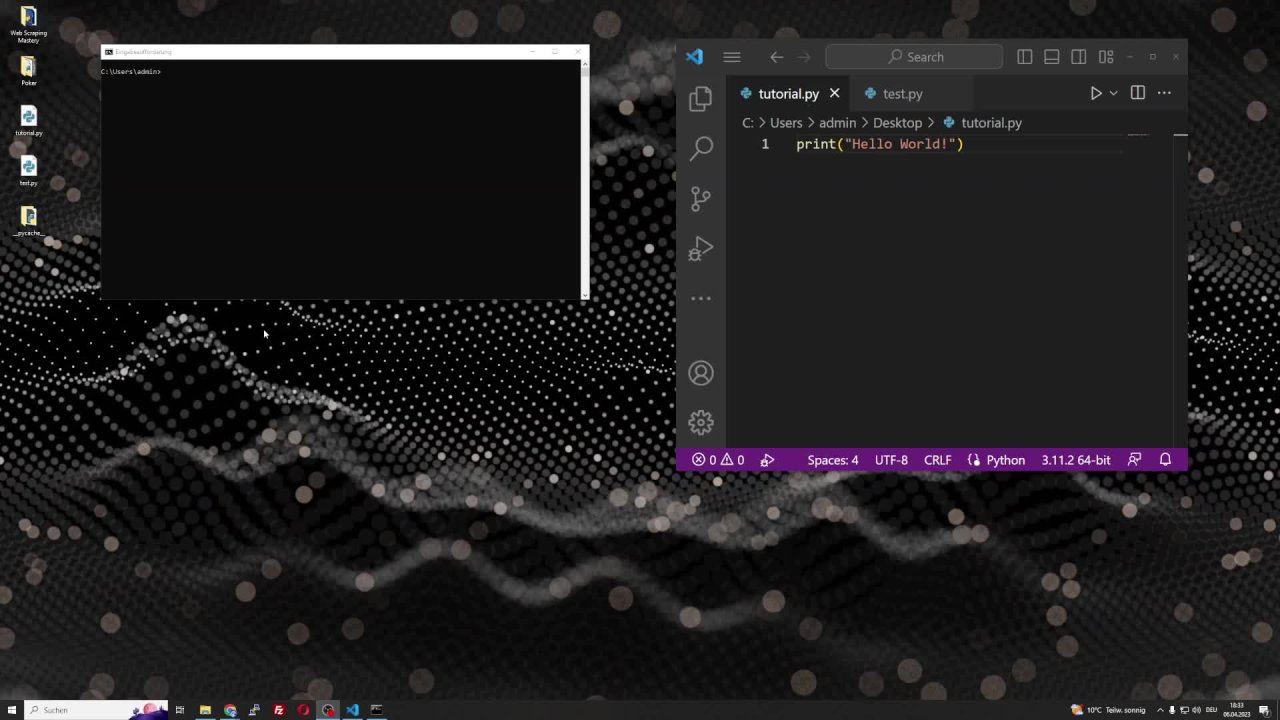The height and width of the screenshot is (720, 1280).
Task: Switch to the test.py editor tab
Action: tap(902, 94)
